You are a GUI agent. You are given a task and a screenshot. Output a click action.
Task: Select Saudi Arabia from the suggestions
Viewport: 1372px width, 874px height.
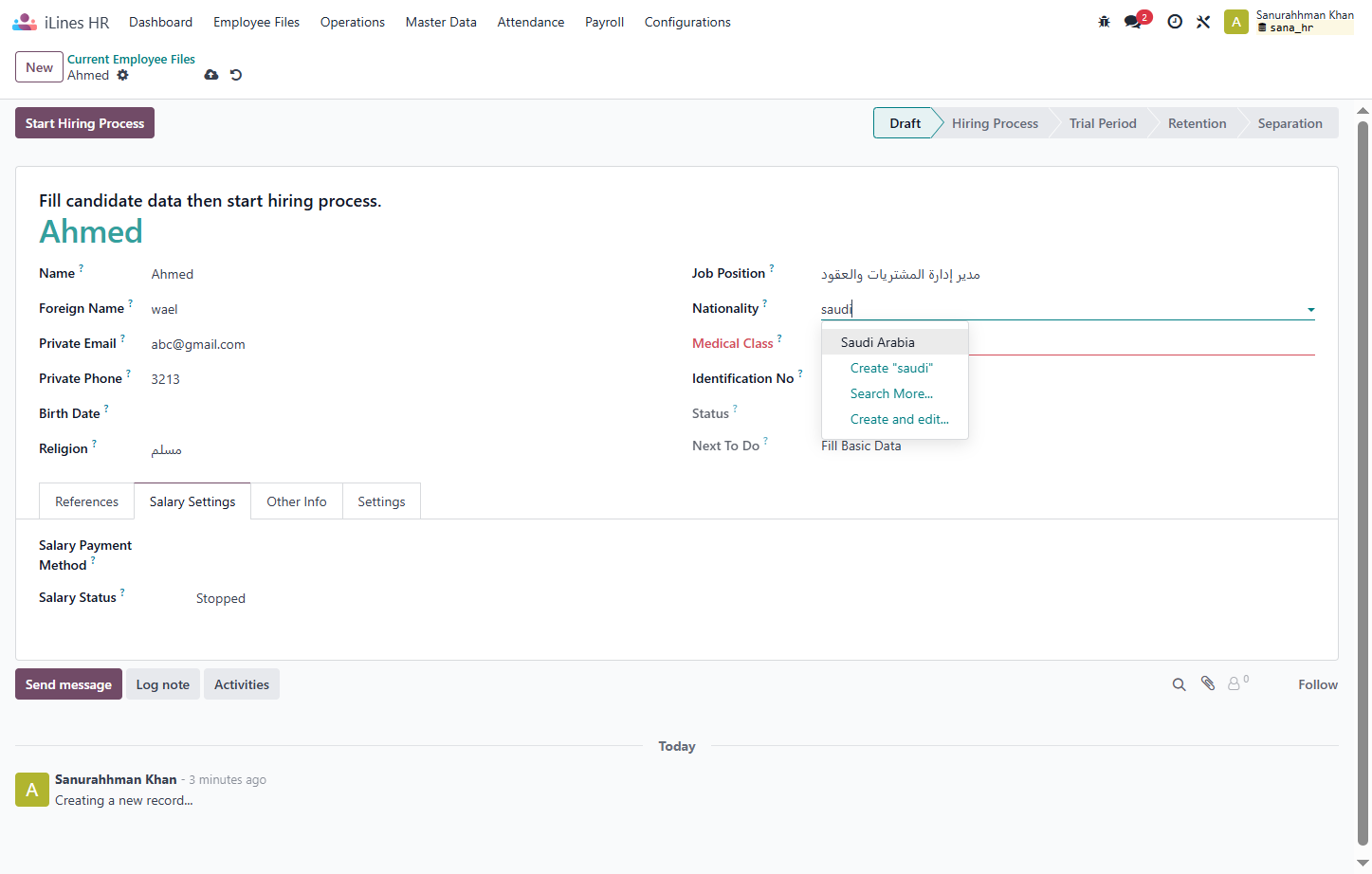coord(895,342)
